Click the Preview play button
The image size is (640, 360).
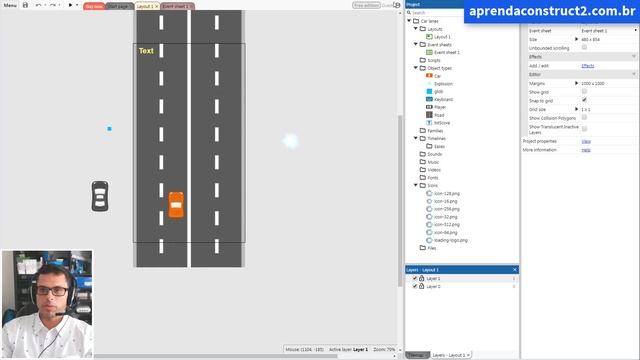click(70, 5)
